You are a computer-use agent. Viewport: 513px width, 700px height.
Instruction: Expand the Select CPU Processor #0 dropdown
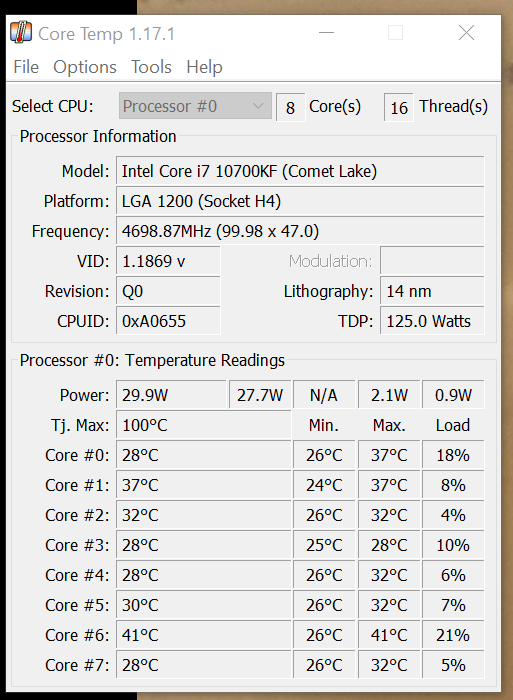pos(195,106)
